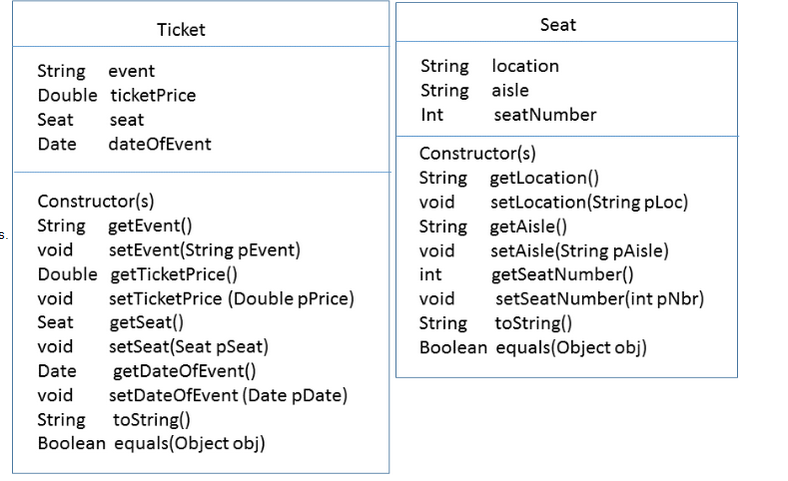Click the location attribute in Seat

[x=525, y=66]
